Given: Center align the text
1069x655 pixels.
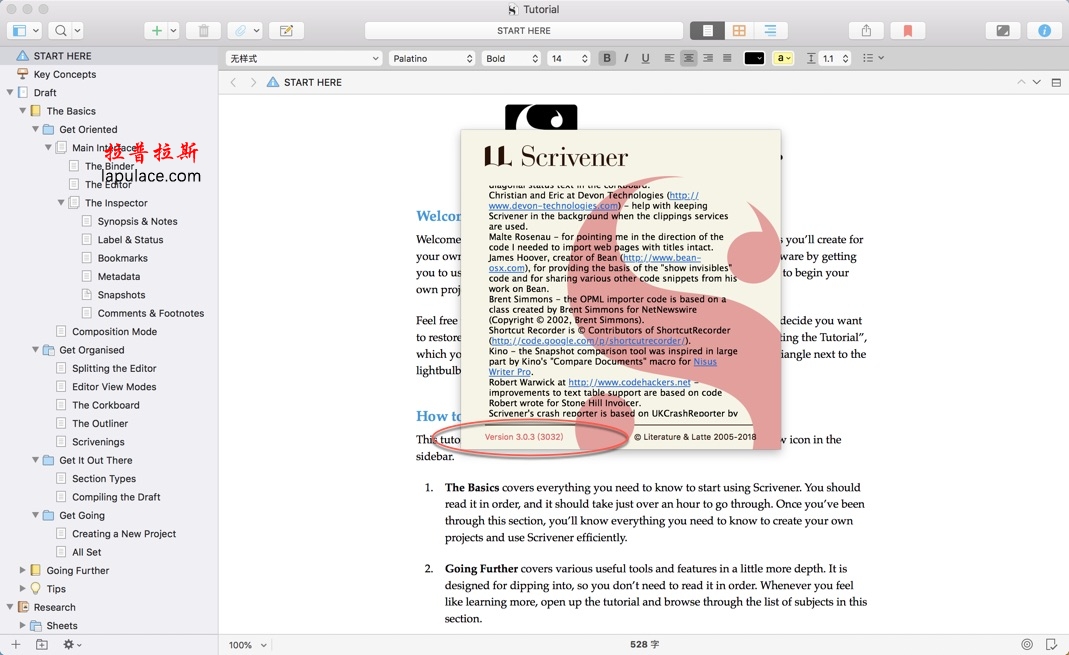Looking at the screenshot, I should pos(689,59).
